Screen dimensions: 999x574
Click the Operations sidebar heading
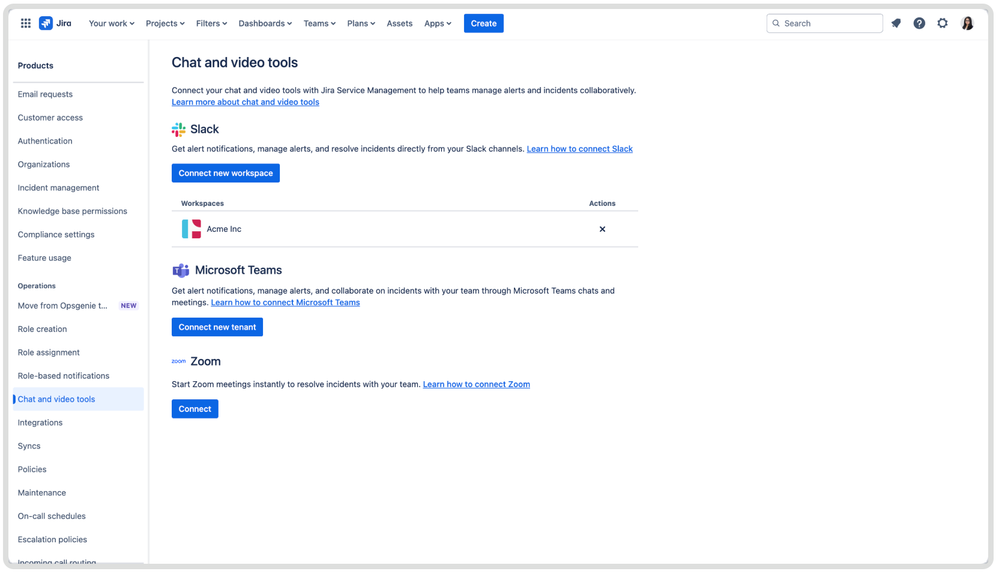coord(36,286)
